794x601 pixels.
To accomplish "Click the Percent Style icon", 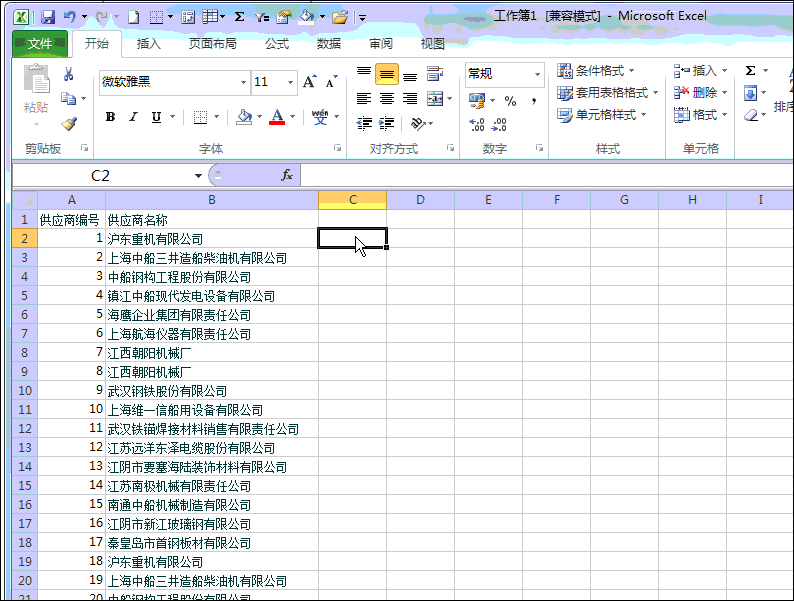I will click(510, 101).
